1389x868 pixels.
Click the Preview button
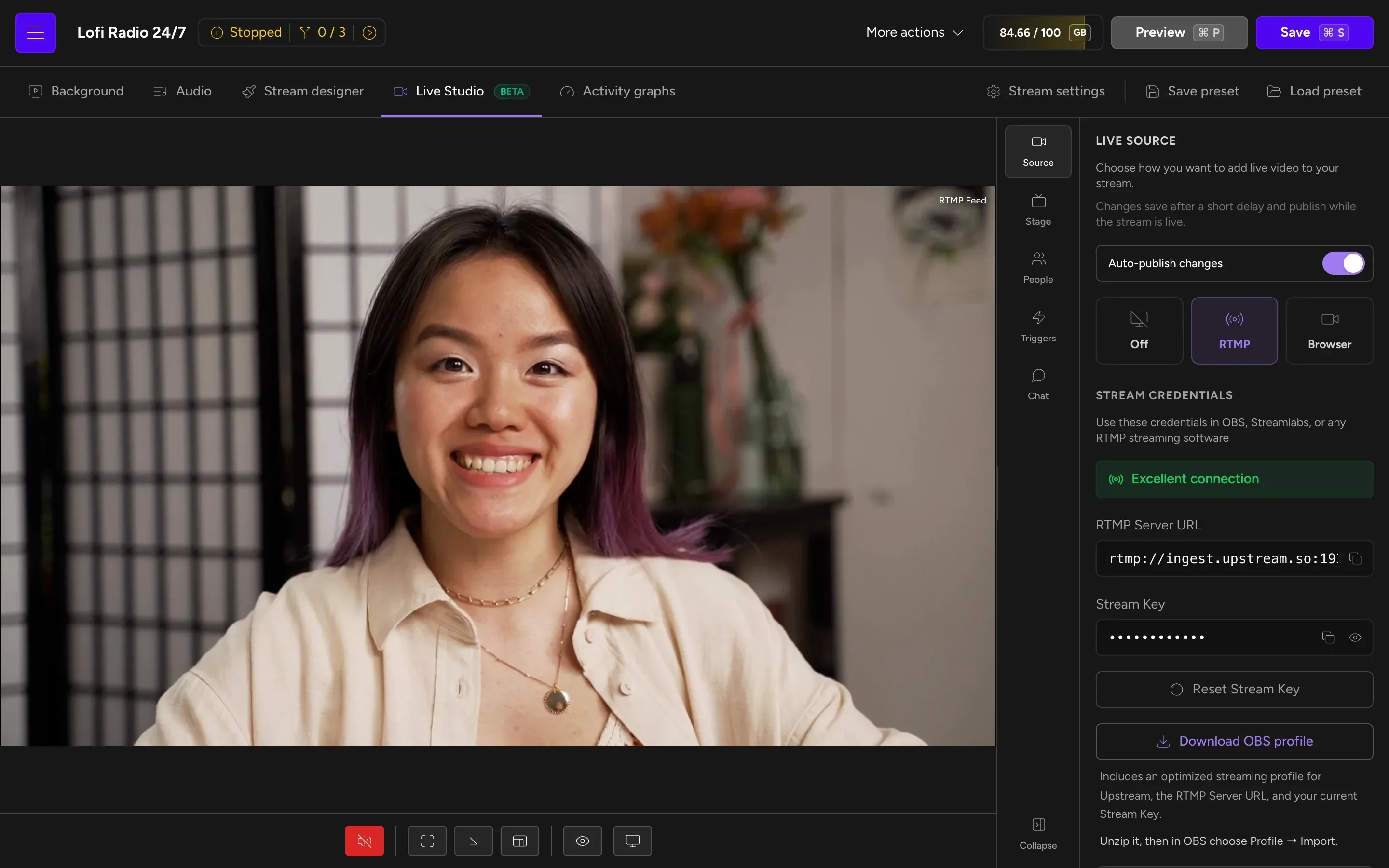pos(1180,33)
